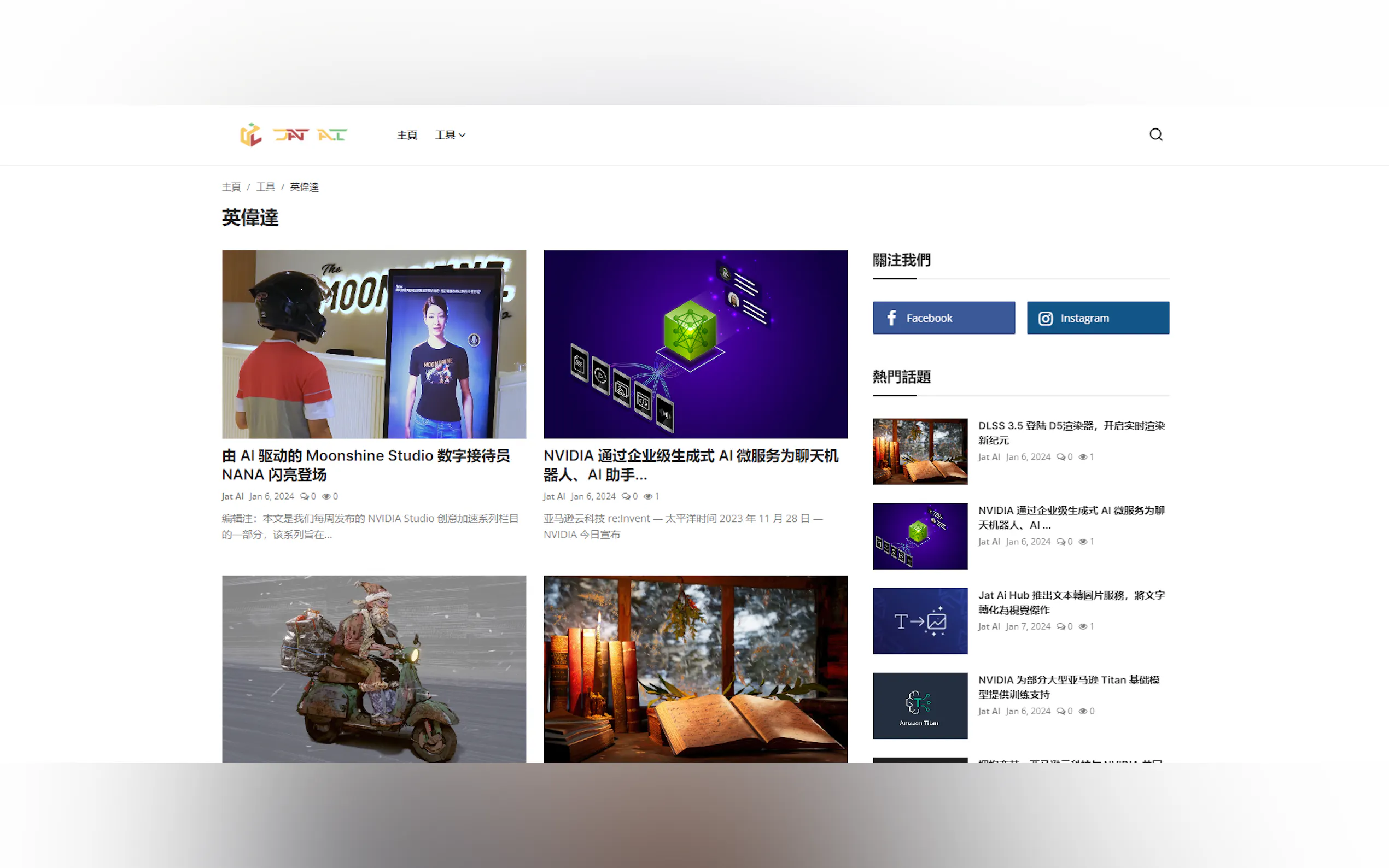Image resolution: width=1389 pixels, height=868 pixels.
Task: Open Amazon Titan hot topic thumbnail
Action: [920, 705]
